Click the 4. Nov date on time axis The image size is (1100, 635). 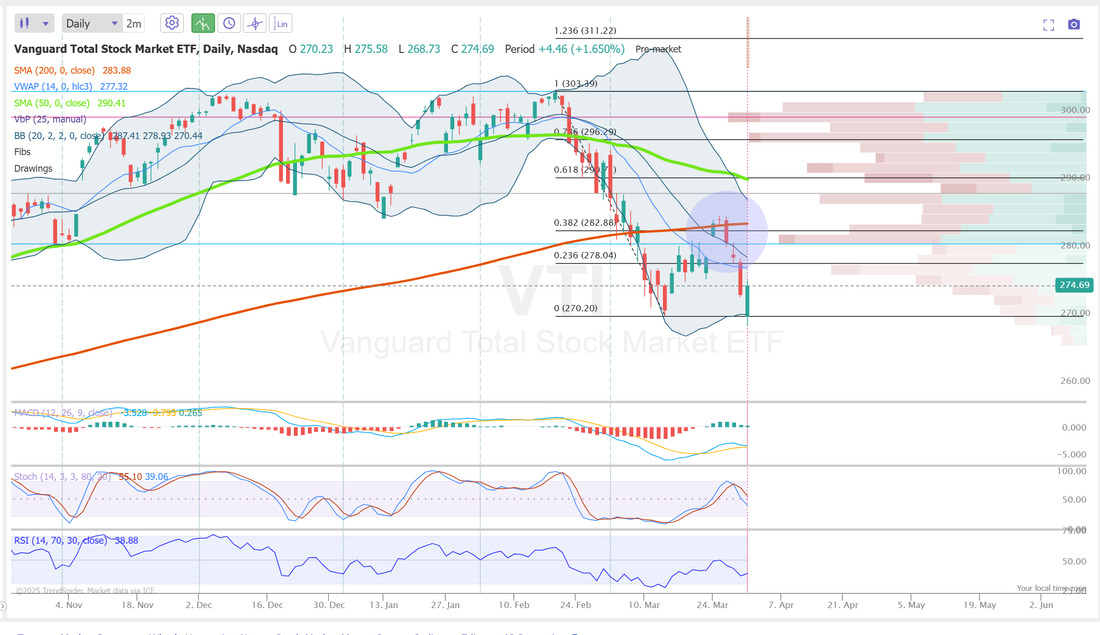pos(69,605)
